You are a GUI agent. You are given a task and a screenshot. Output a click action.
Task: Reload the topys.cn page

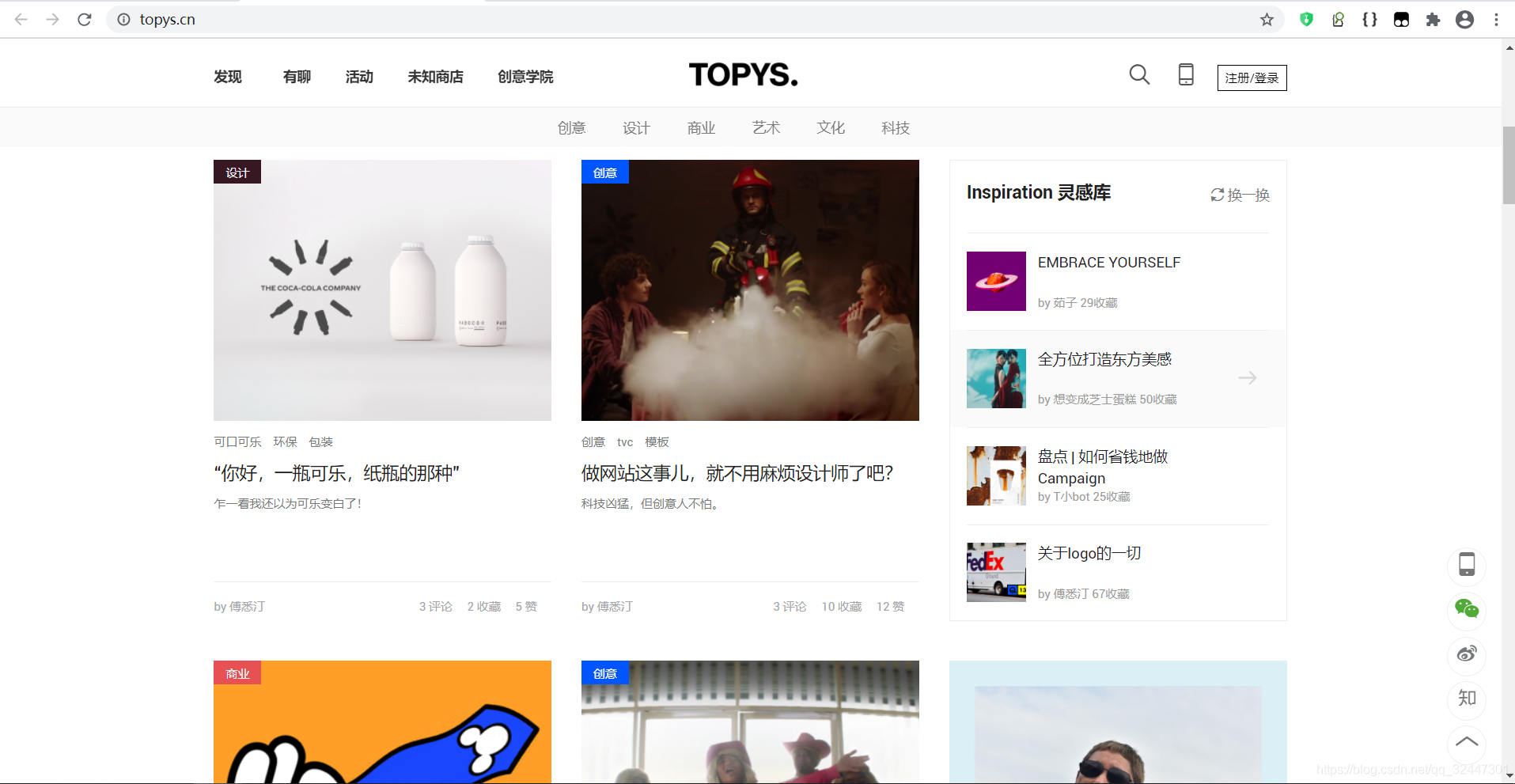tap(85, 20)
